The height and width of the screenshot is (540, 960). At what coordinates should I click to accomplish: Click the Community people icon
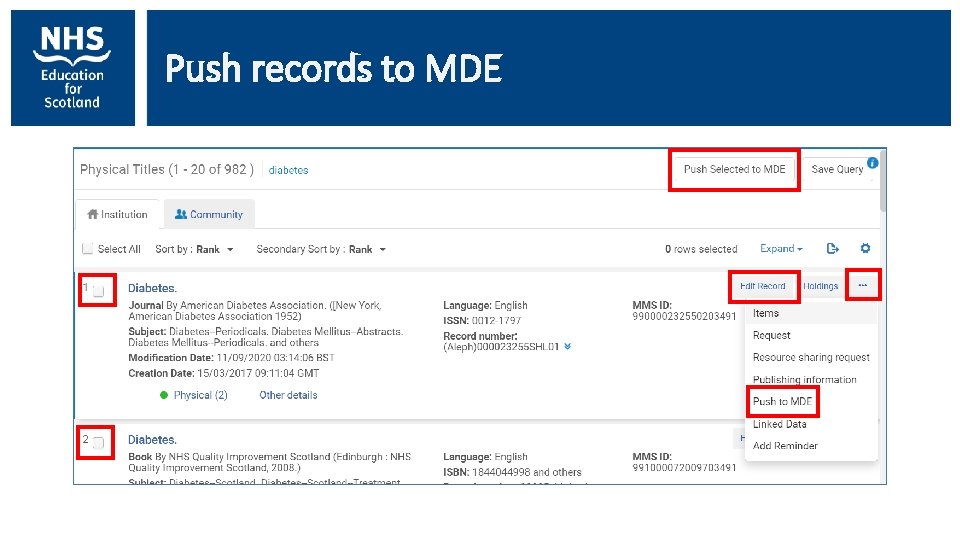(x=181, y=214)
